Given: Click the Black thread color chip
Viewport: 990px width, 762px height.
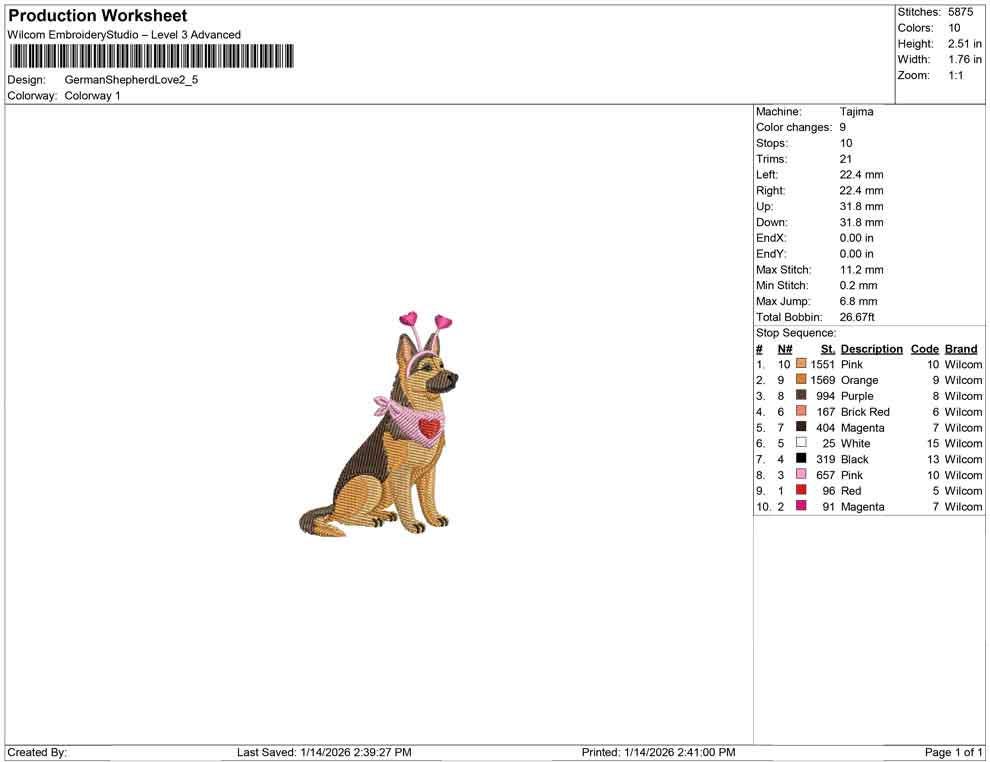Looking at the screenshot, I should click(x=799, y=459).
